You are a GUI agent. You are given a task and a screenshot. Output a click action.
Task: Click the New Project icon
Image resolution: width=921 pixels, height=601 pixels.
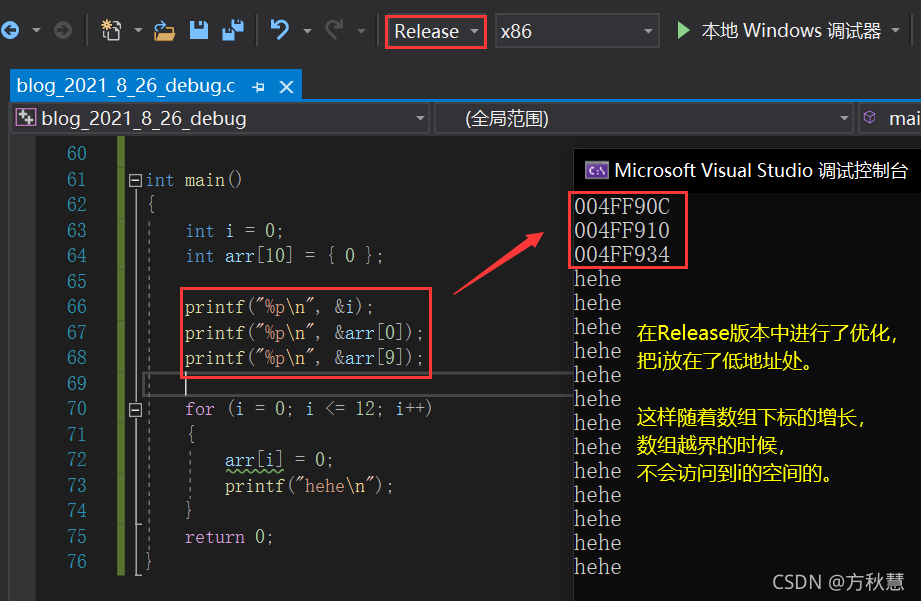110,30
